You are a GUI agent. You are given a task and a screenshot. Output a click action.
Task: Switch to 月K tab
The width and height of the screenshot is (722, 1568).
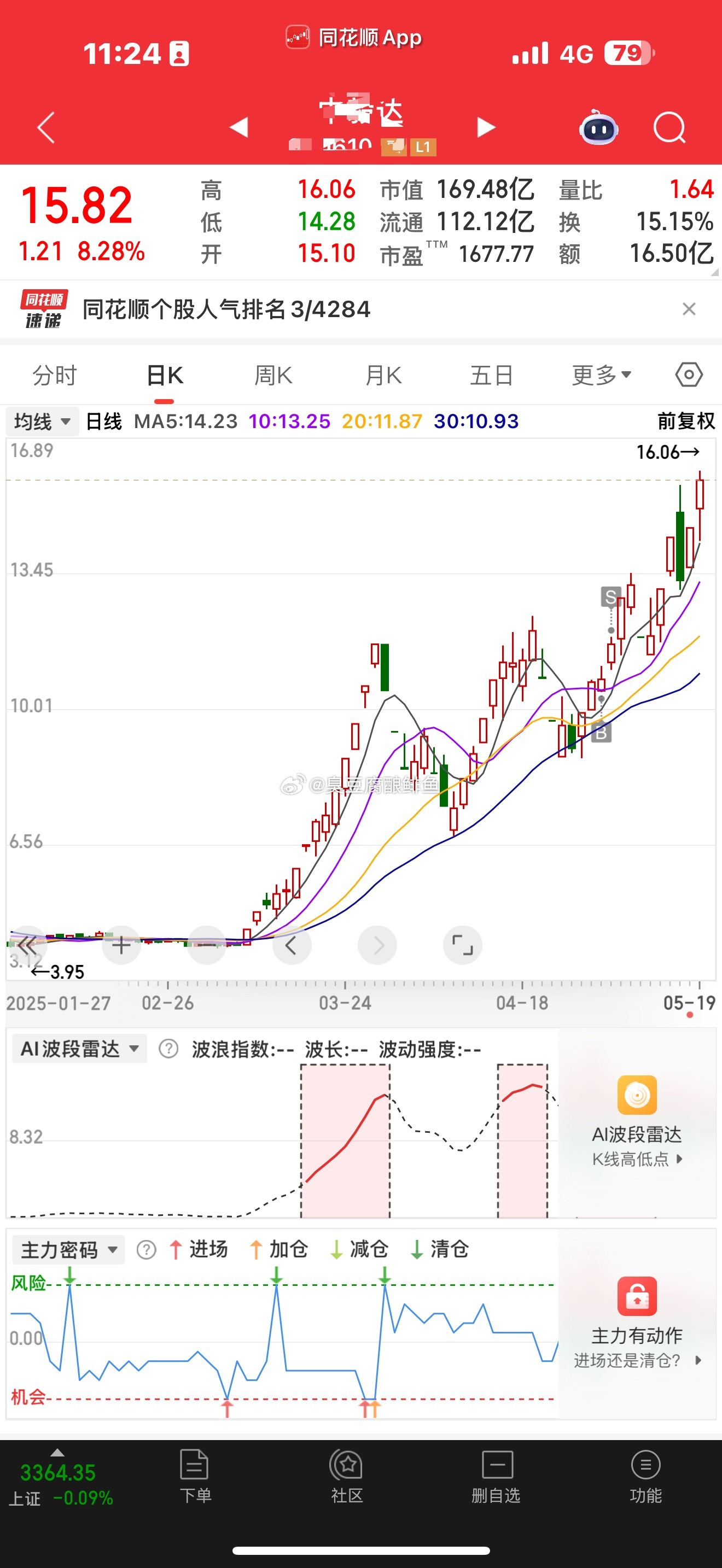coord(383,376)
